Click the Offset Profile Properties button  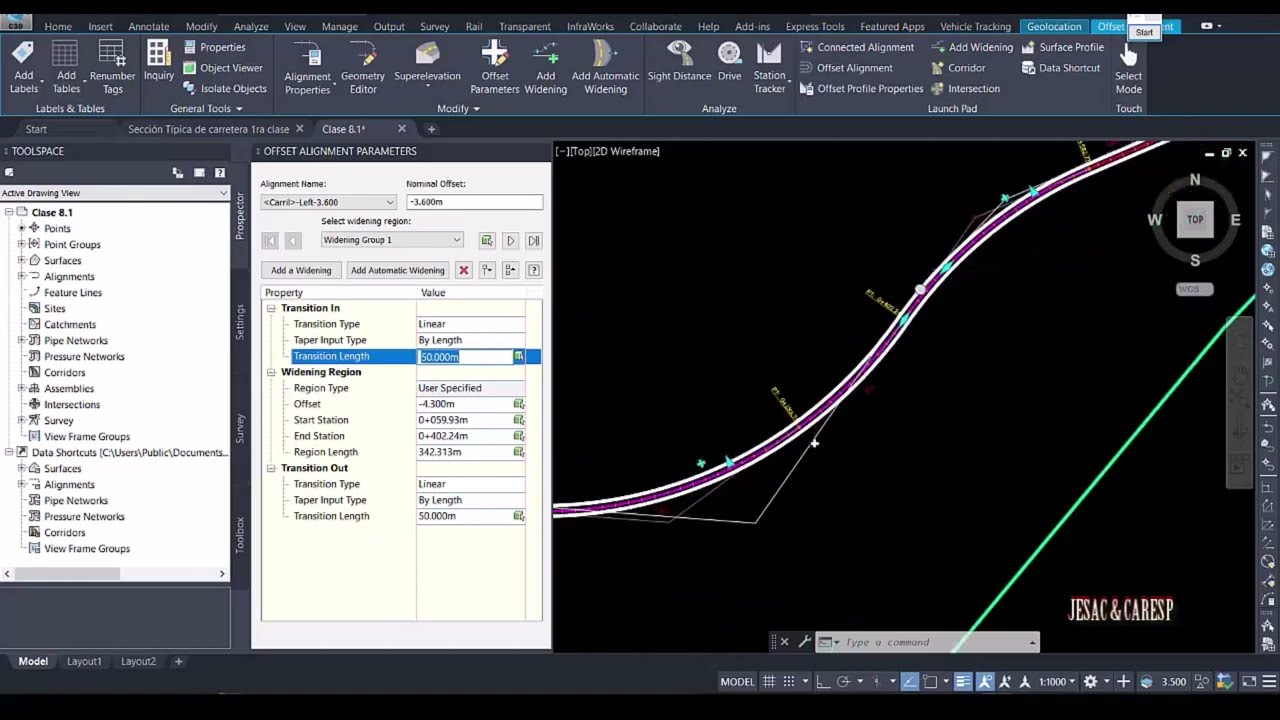(861, 88)
